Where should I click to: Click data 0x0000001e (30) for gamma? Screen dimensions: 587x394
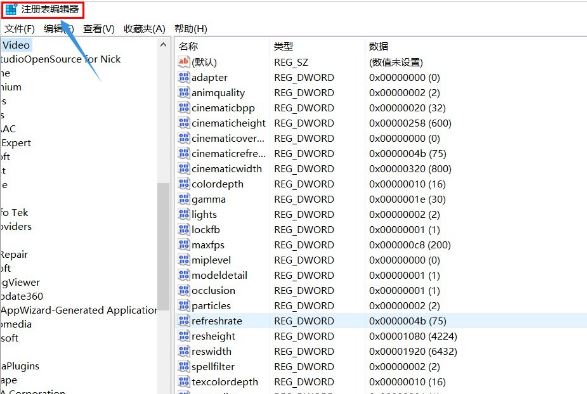407,199
